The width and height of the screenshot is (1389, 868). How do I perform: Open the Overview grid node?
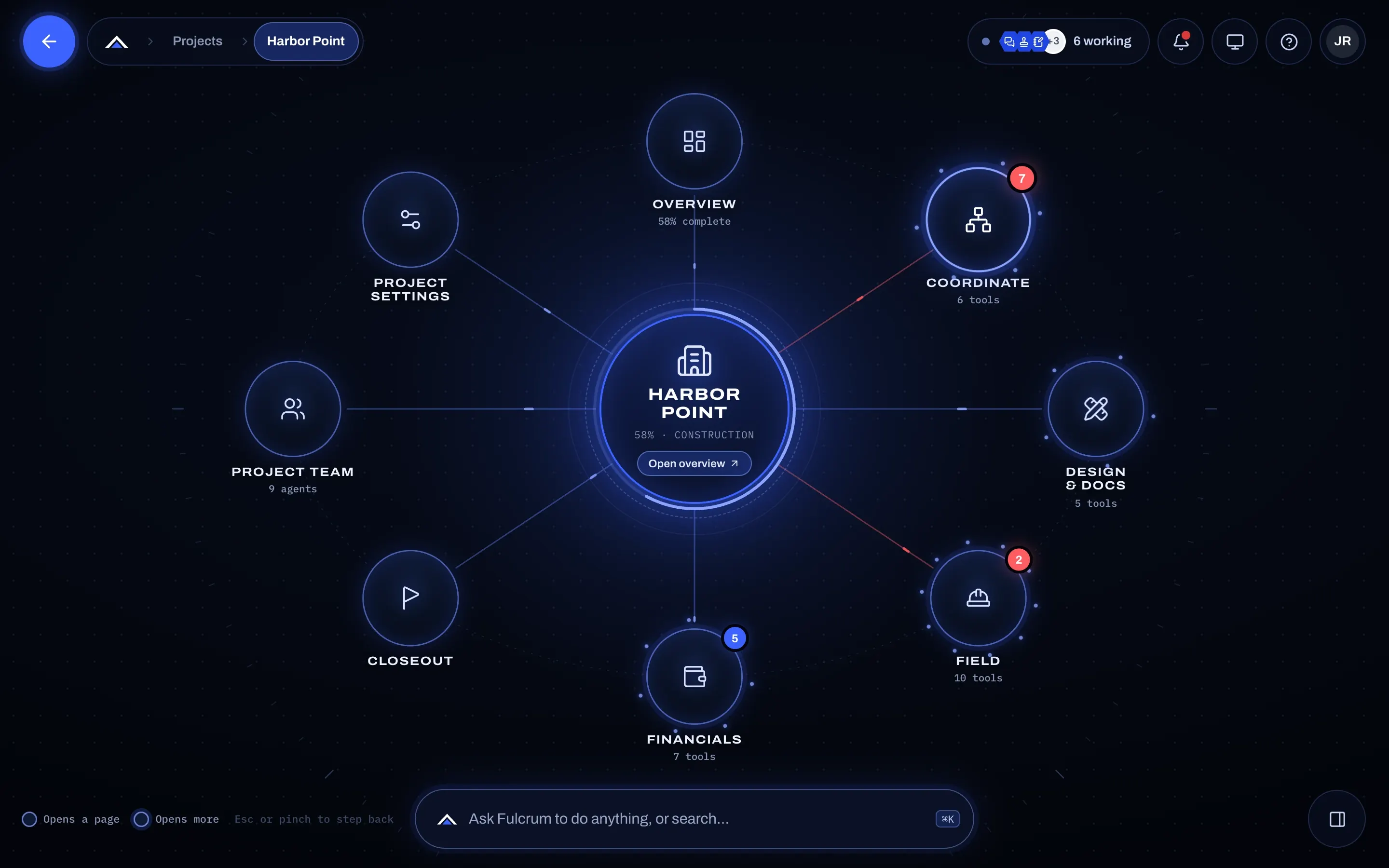(694, 141)
